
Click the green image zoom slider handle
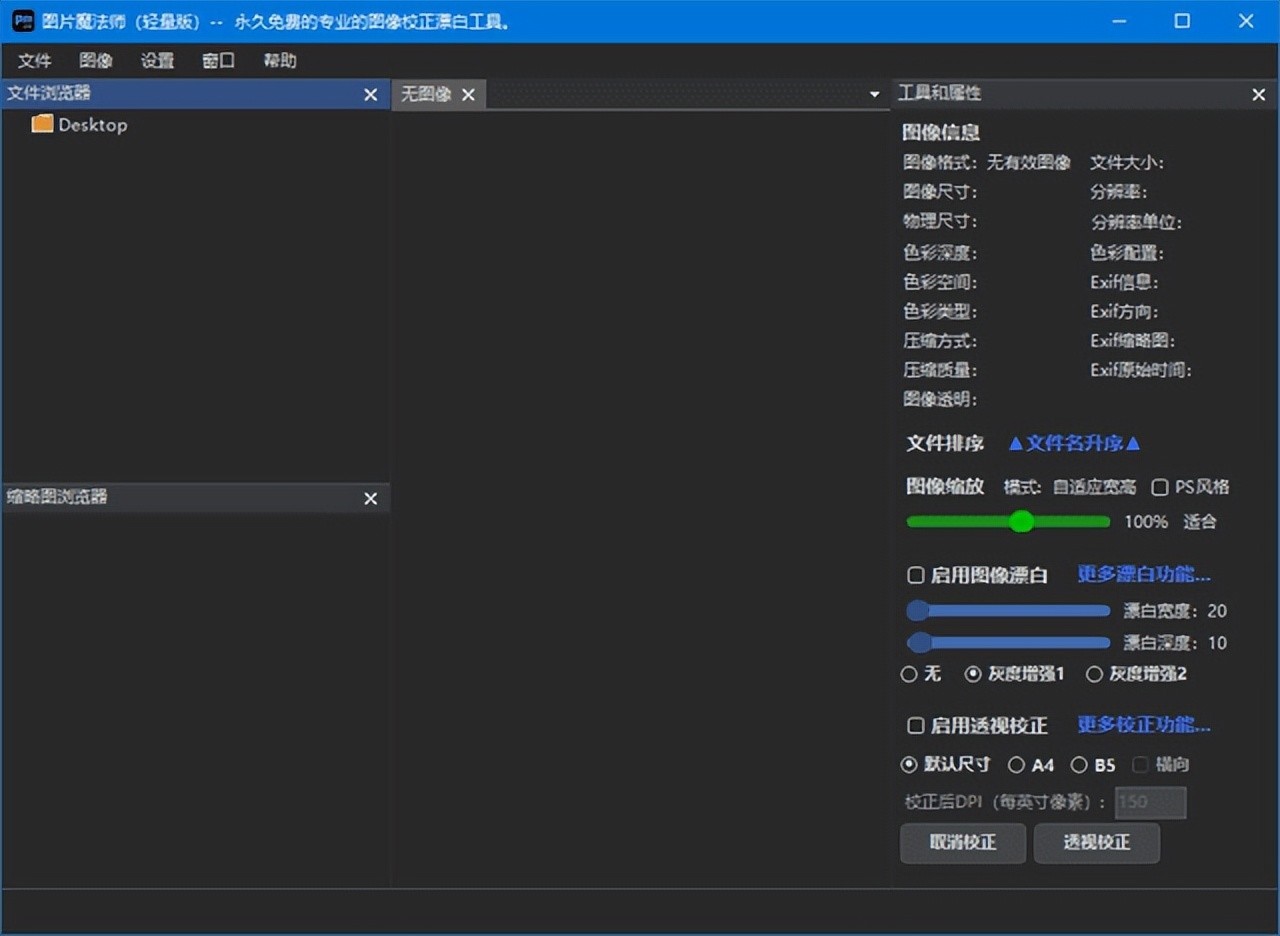[x=1021, y=521]
